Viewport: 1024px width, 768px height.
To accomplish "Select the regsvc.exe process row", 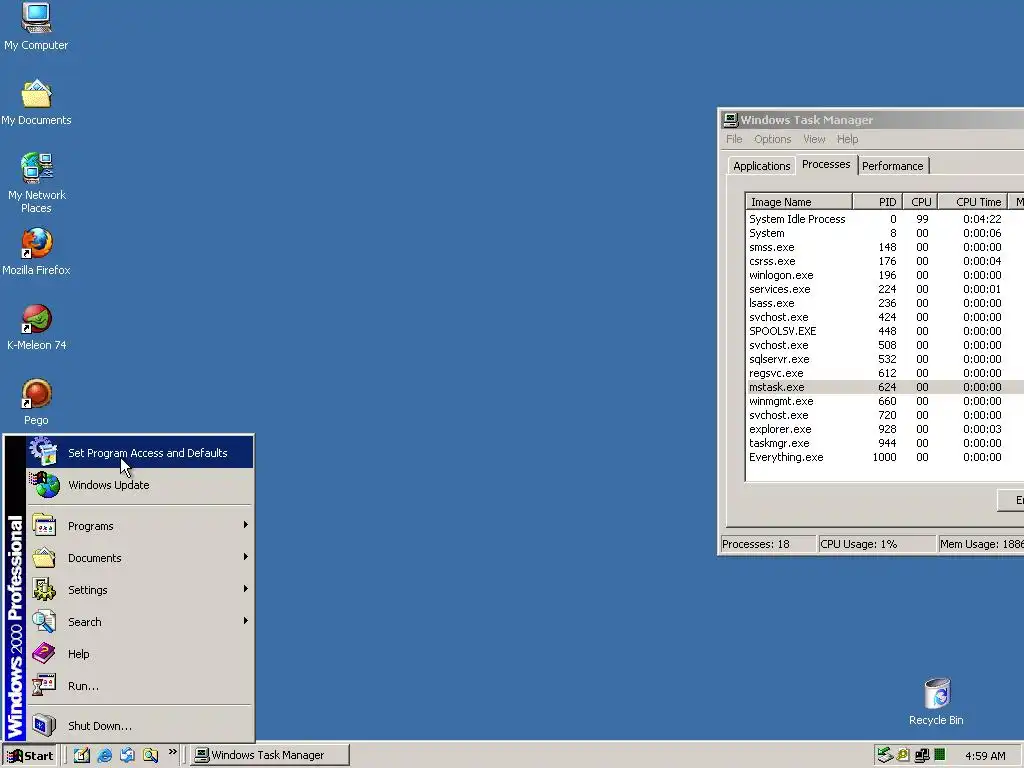I will (885, 373).
